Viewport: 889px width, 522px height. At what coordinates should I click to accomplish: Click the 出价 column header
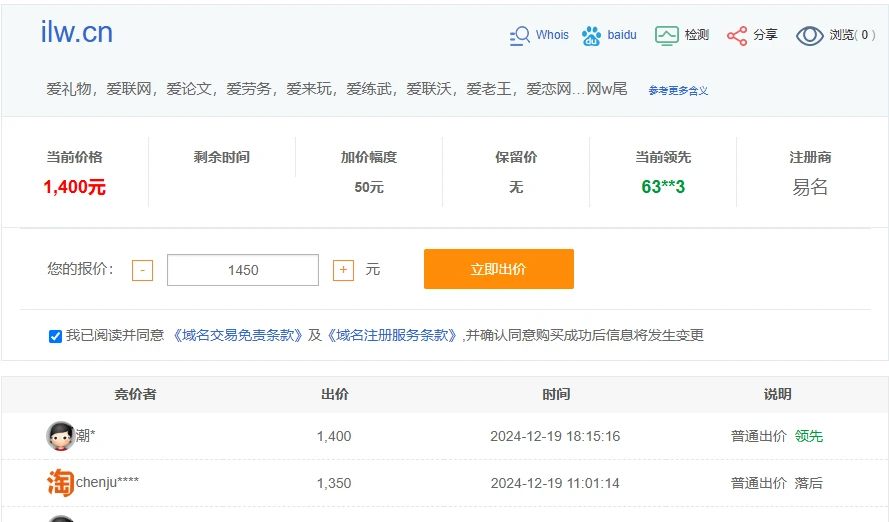pos(335,395)
